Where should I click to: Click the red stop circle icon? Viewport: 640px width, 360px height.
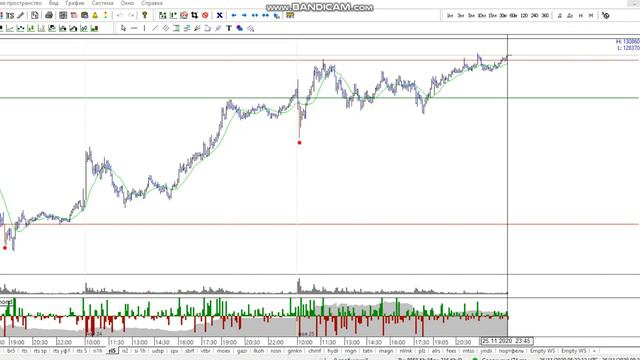205,16
